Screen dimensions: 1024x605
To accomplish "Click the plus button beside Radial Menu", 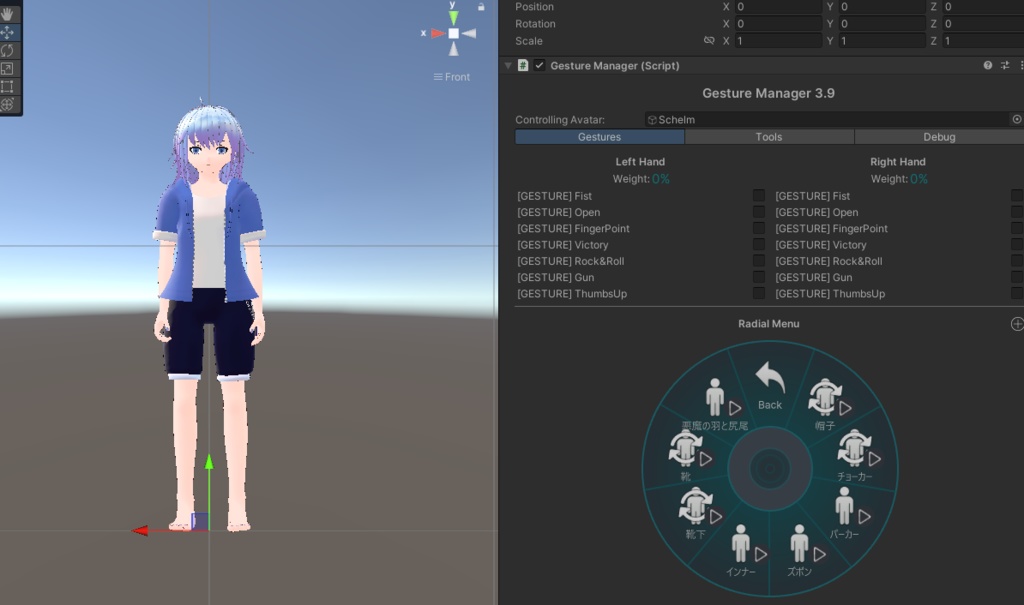I will tap(1016, 323).
